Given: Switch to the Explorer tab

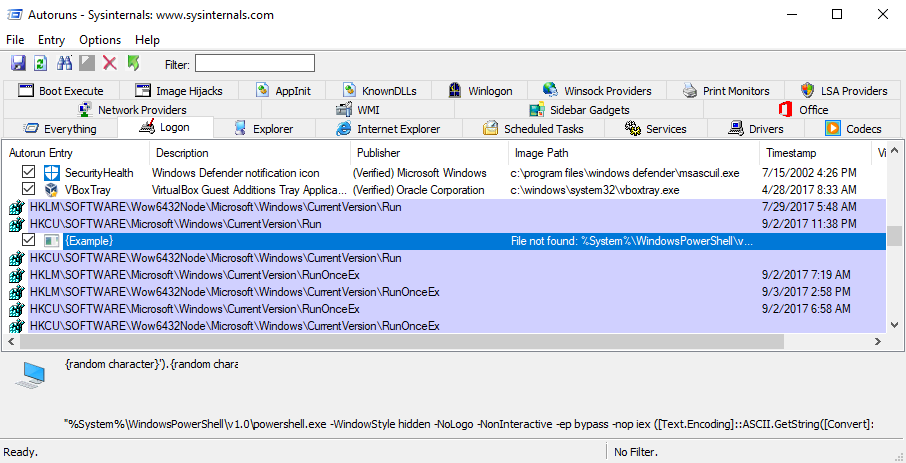Looking at the screenshot, I should point(264,129).
